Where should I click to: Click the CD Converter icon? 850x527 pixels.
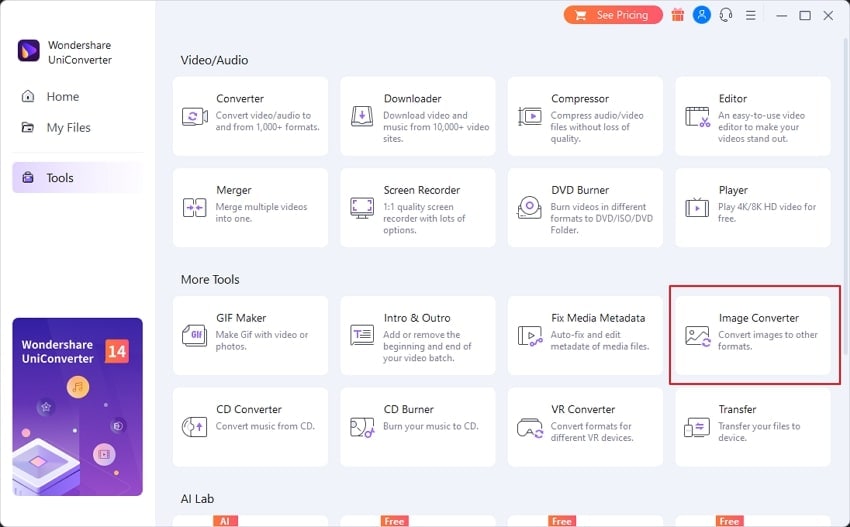pyautogui.click(x=195, y=427)
